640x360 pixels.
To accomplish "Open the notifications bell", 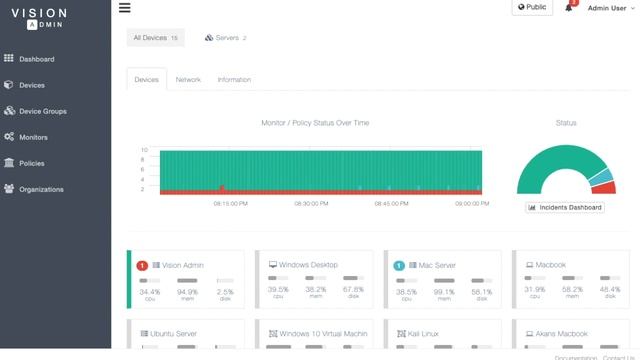I will pyautogui.click(x=569, y=8).
